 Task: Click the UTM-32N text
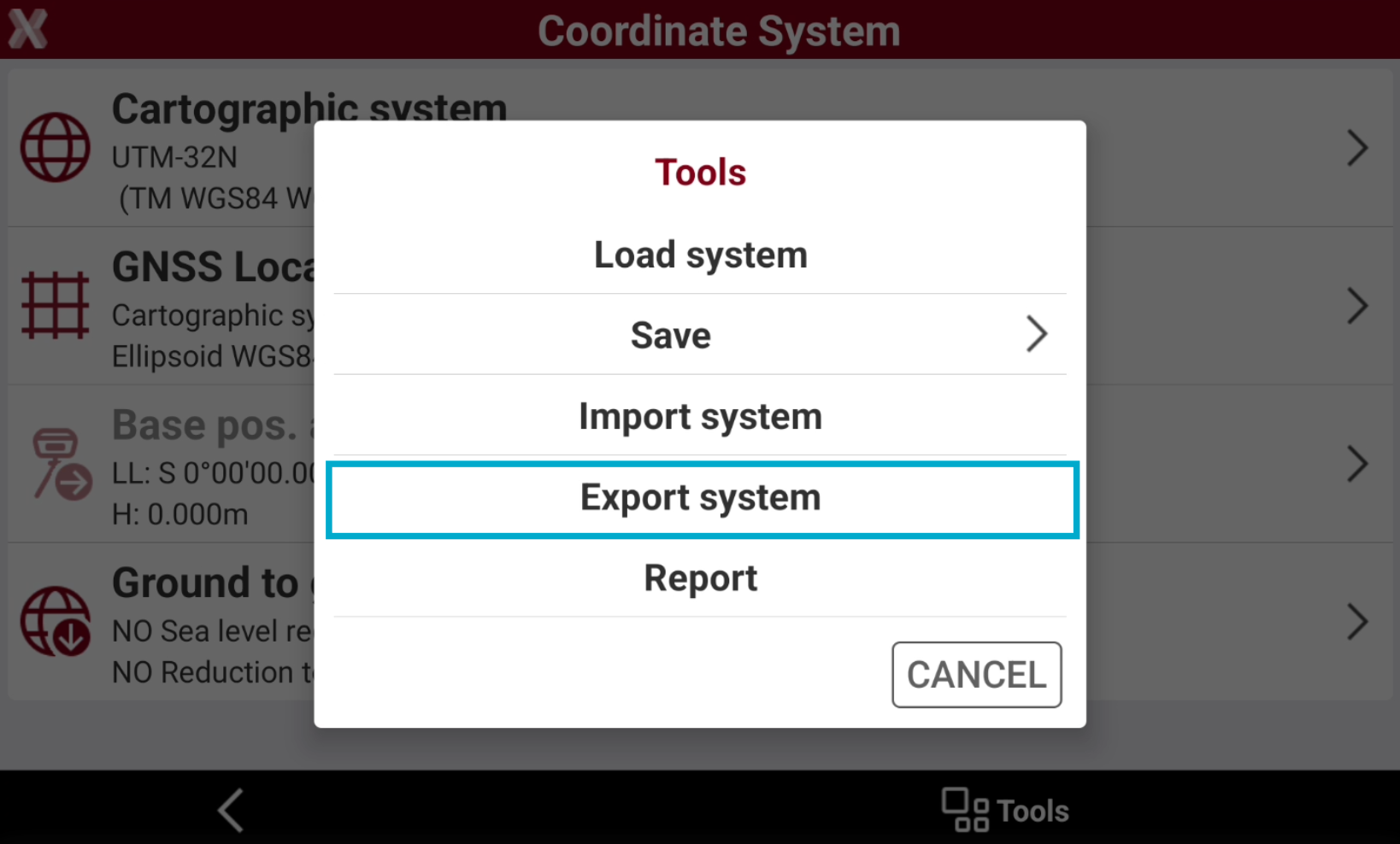[x=174, y=157]
